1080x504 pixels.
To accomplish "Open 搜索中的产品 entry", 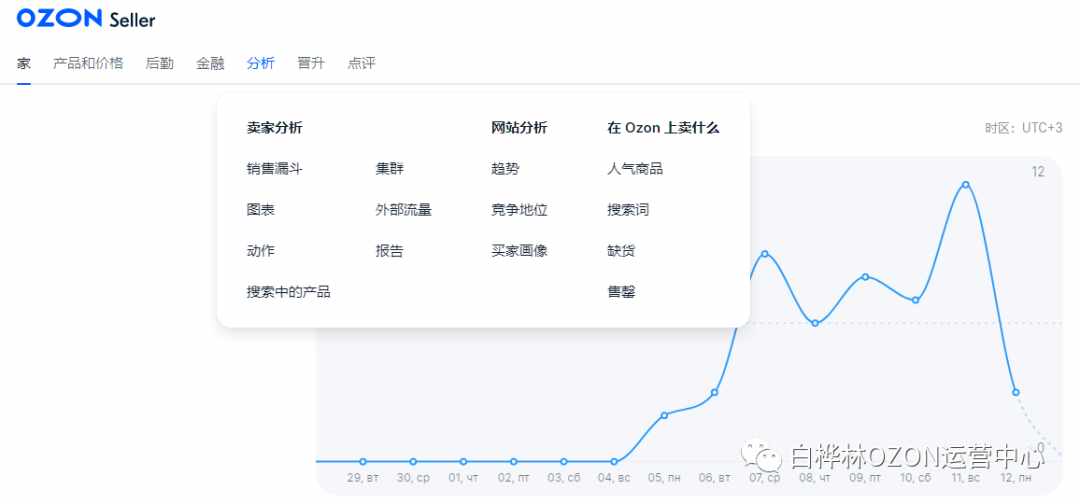I will pos(289,292).
